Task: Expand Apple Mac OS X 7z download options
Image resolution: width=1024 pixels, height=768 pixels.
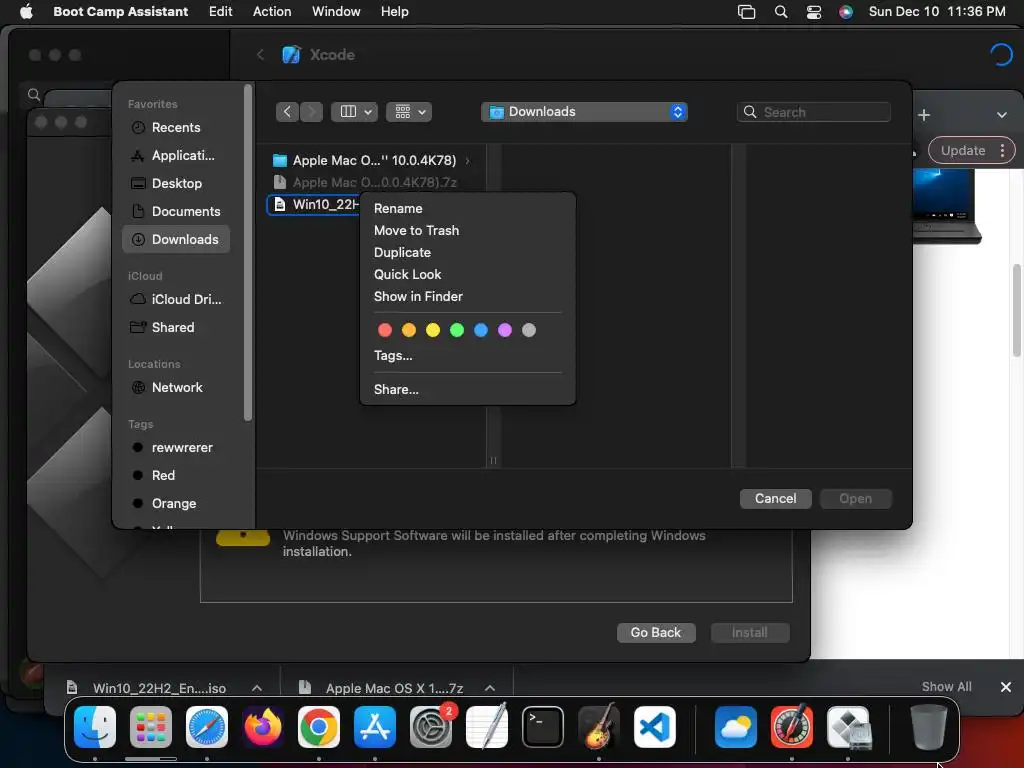Action: (490, 688)
